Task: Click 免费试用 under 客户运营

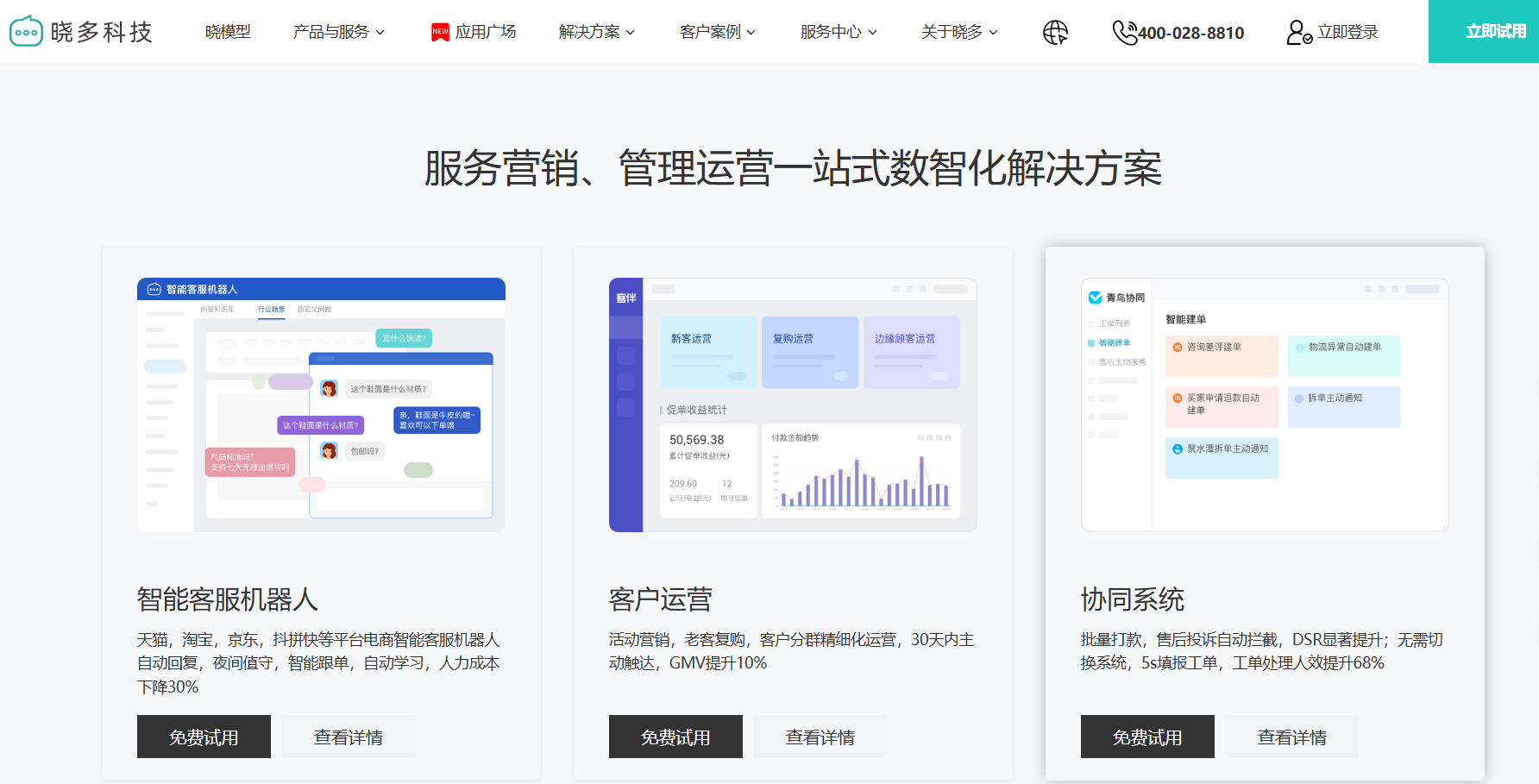Action: point(675,737)
